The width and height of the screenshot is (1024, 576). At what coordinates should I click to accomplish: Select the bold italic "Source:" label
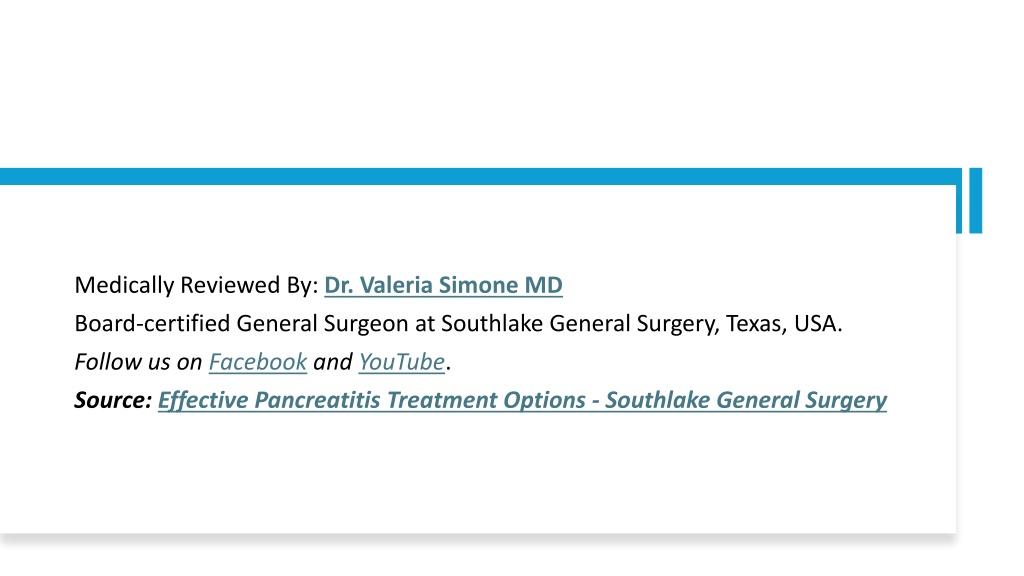[x=113, y=400]
